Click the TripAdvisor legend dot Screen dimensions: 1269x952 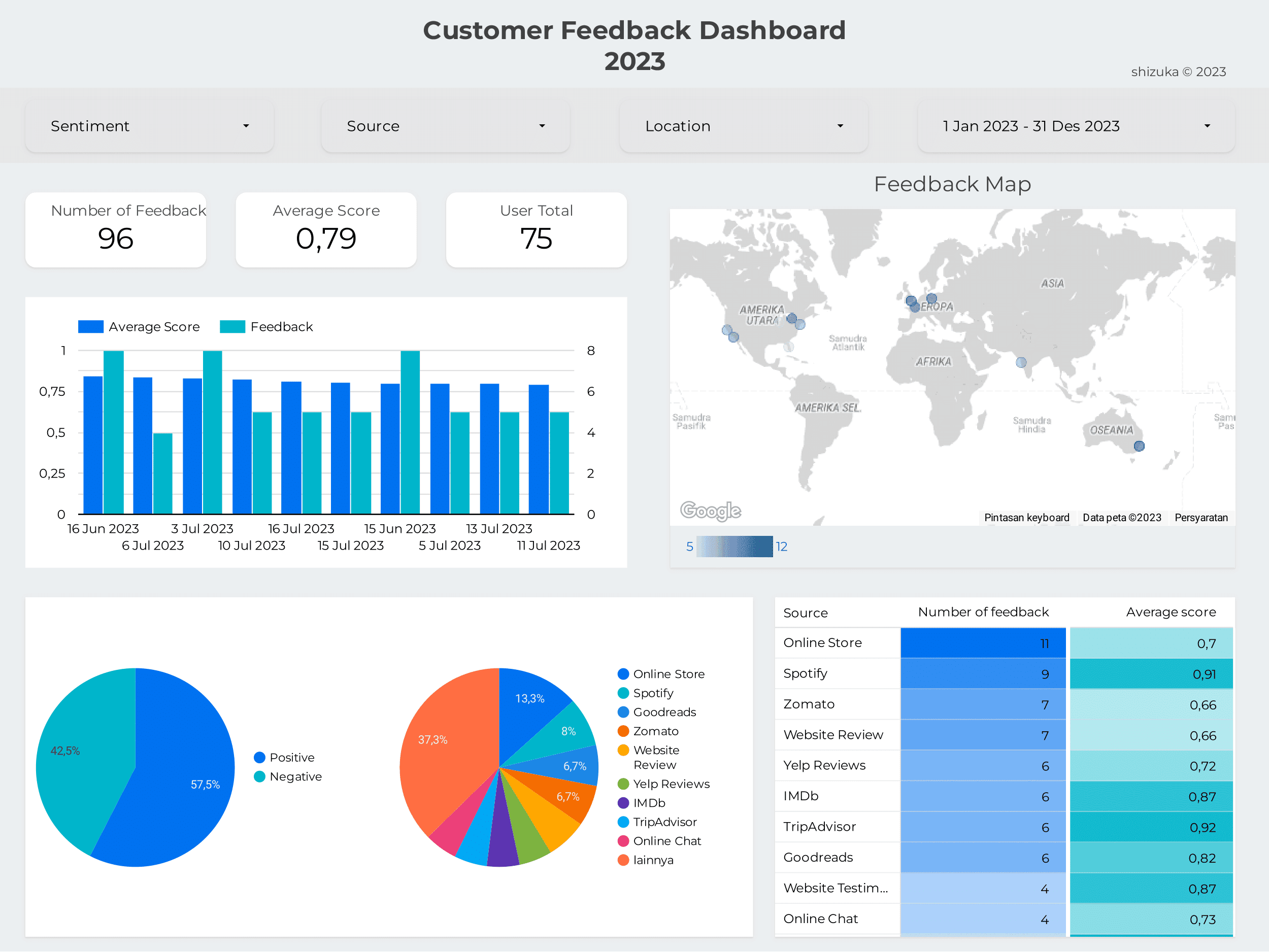pyautogui.click(x=623, y=822)
